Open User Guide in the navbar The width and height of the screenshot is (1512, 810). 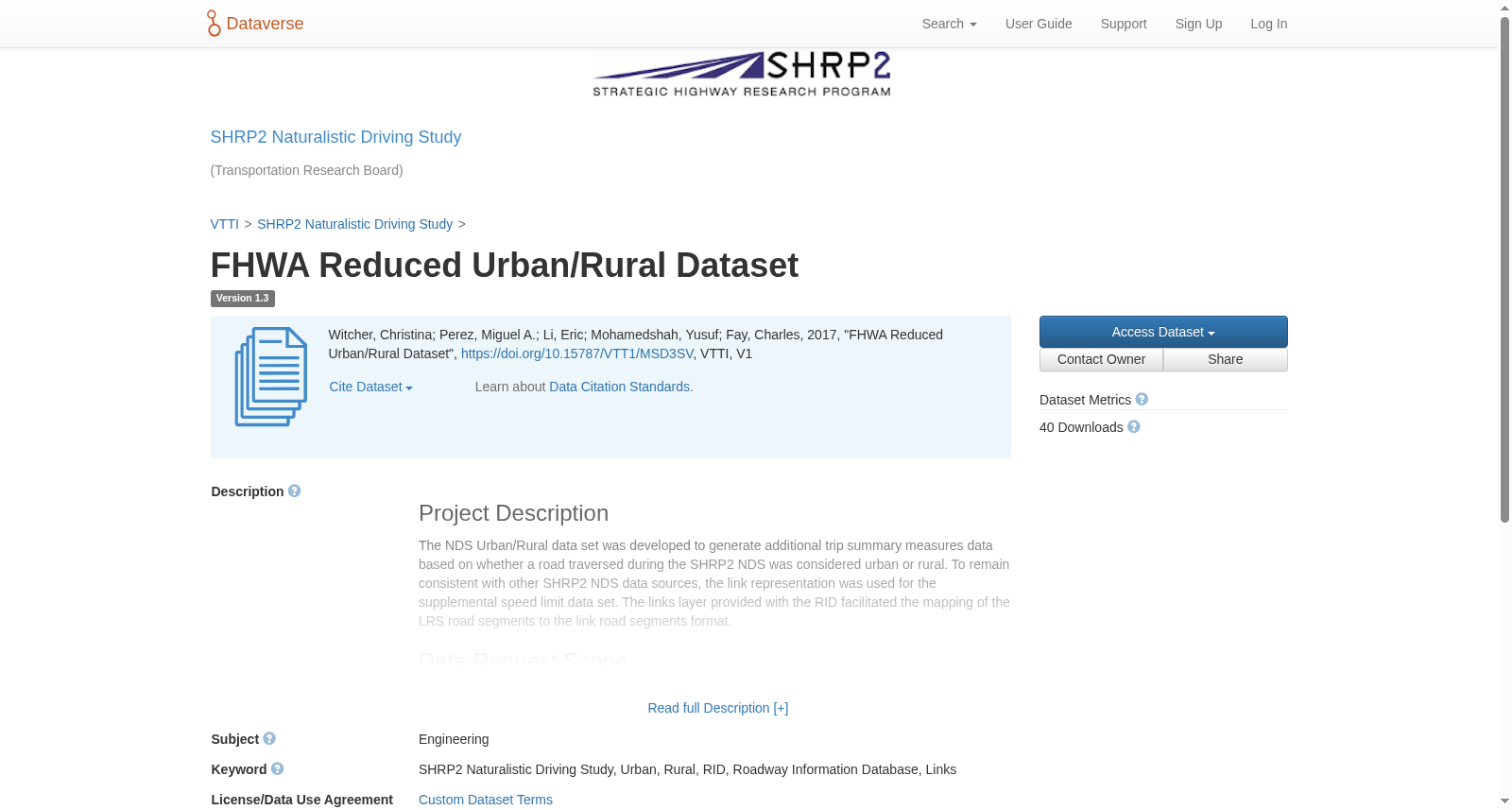[x=1039, y=24]
